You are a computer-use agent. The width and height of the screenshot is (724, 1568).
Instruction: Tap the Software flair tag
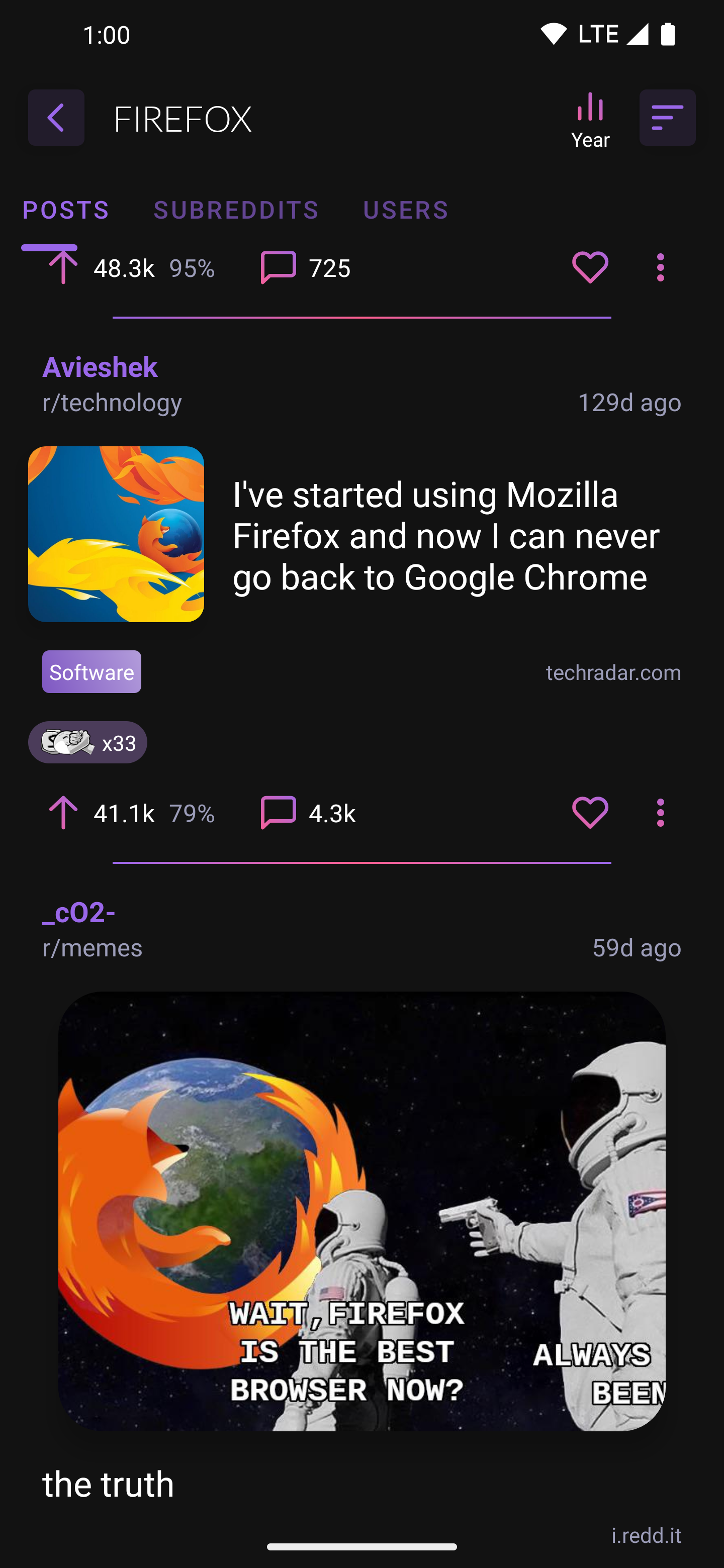92,671
